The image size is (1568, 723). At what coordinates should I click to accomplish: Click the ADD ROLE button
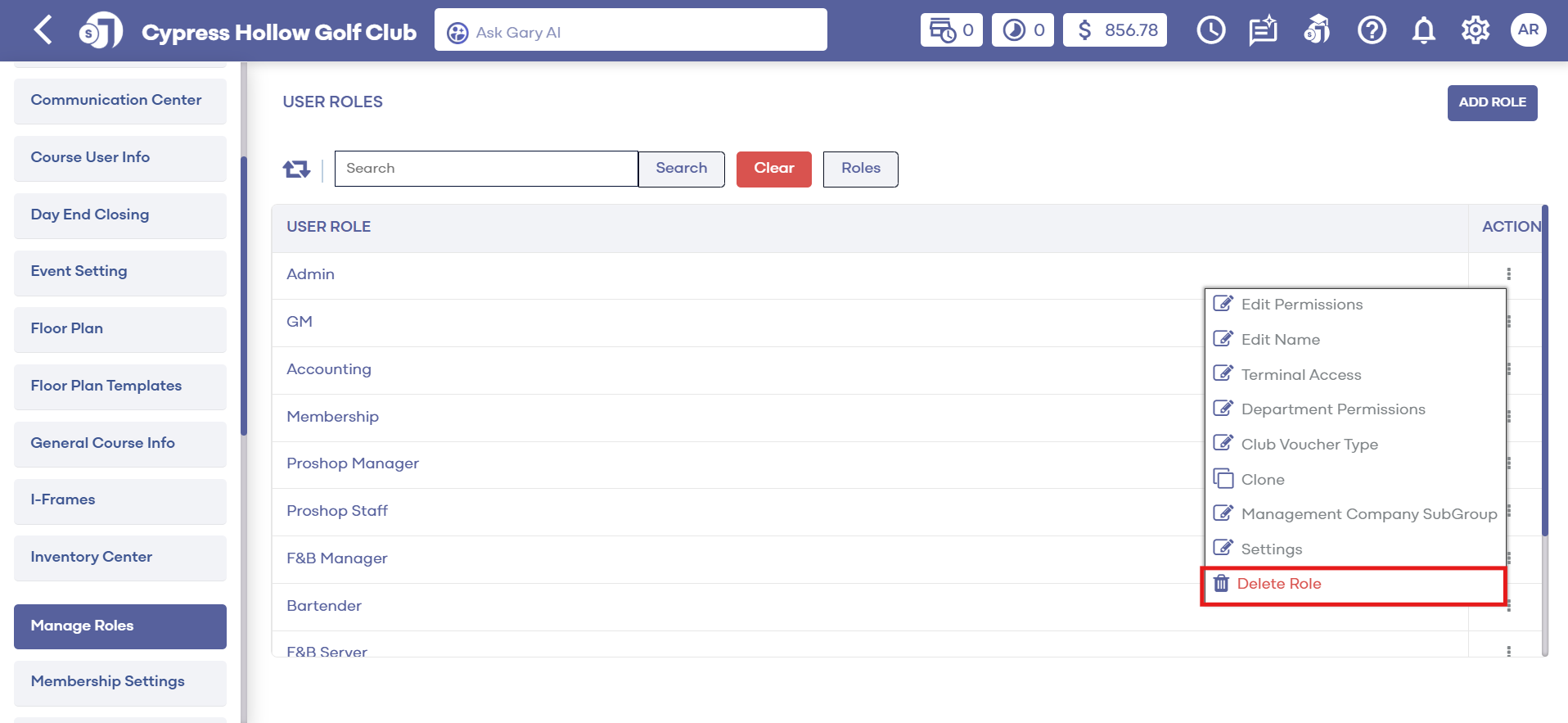pyautogui.click(x=1491, y=103)
